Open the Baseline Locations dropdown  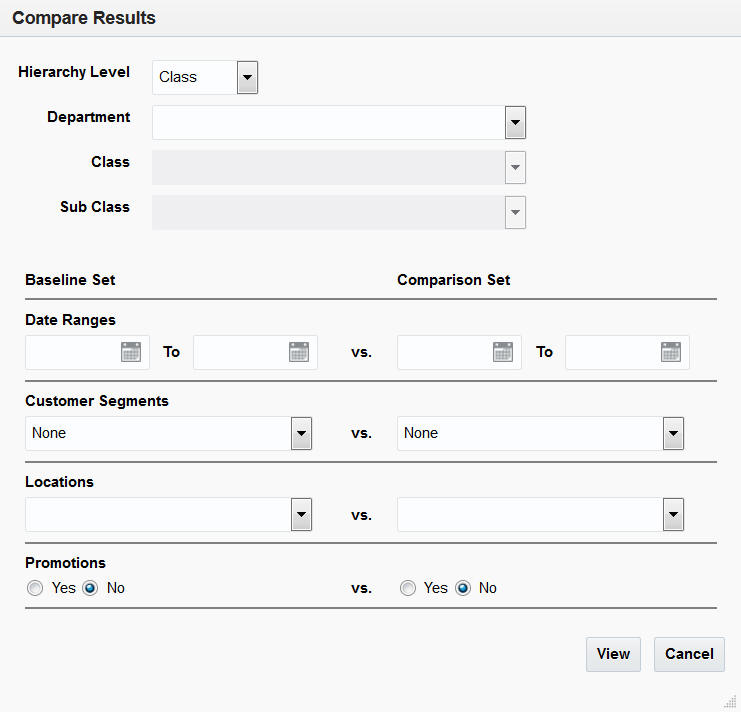point(301,515)
